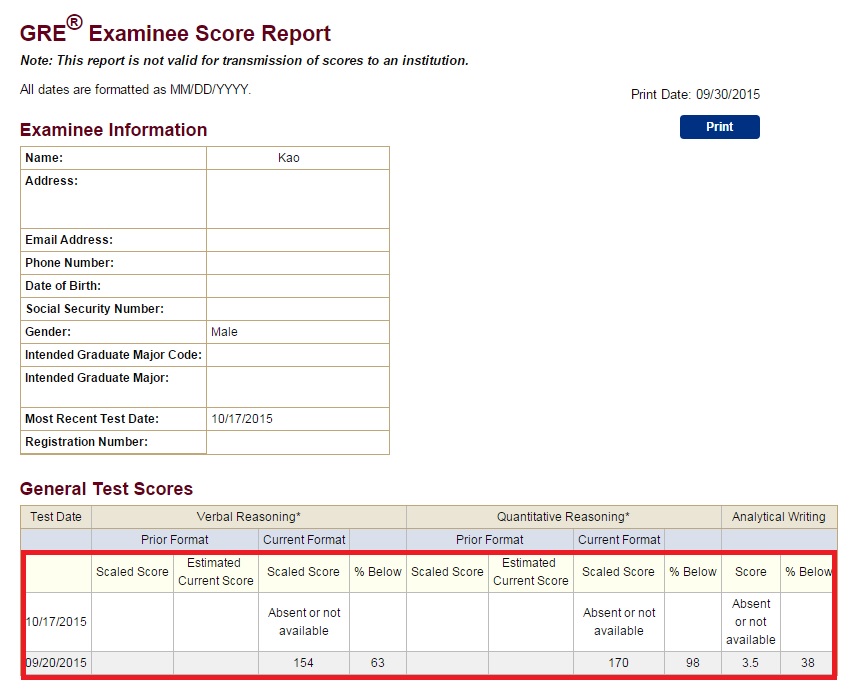Click the 'All dates are formatted as MM/DD/YYYY' text
The width and height of the screenshot is (855, 689).
click(x=135, y=89)
